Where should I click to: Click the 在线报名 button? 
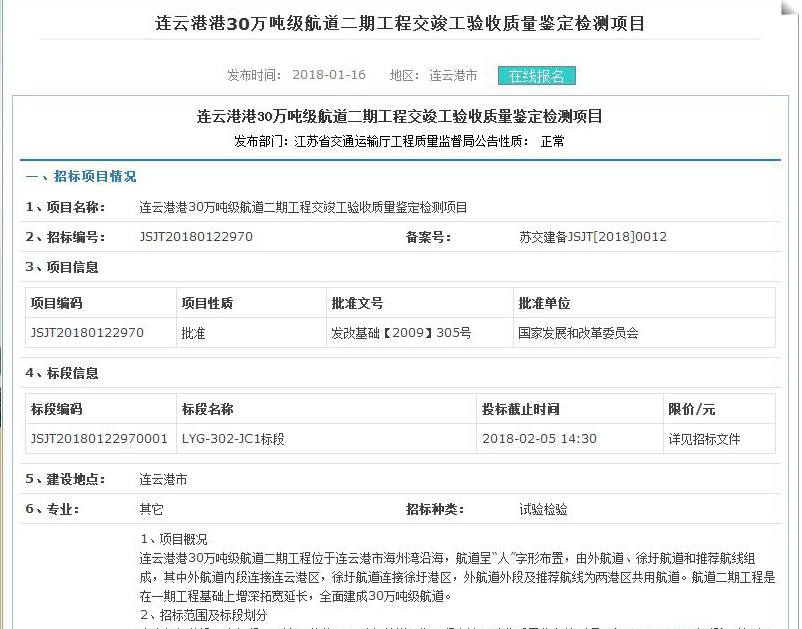point(536,76)
